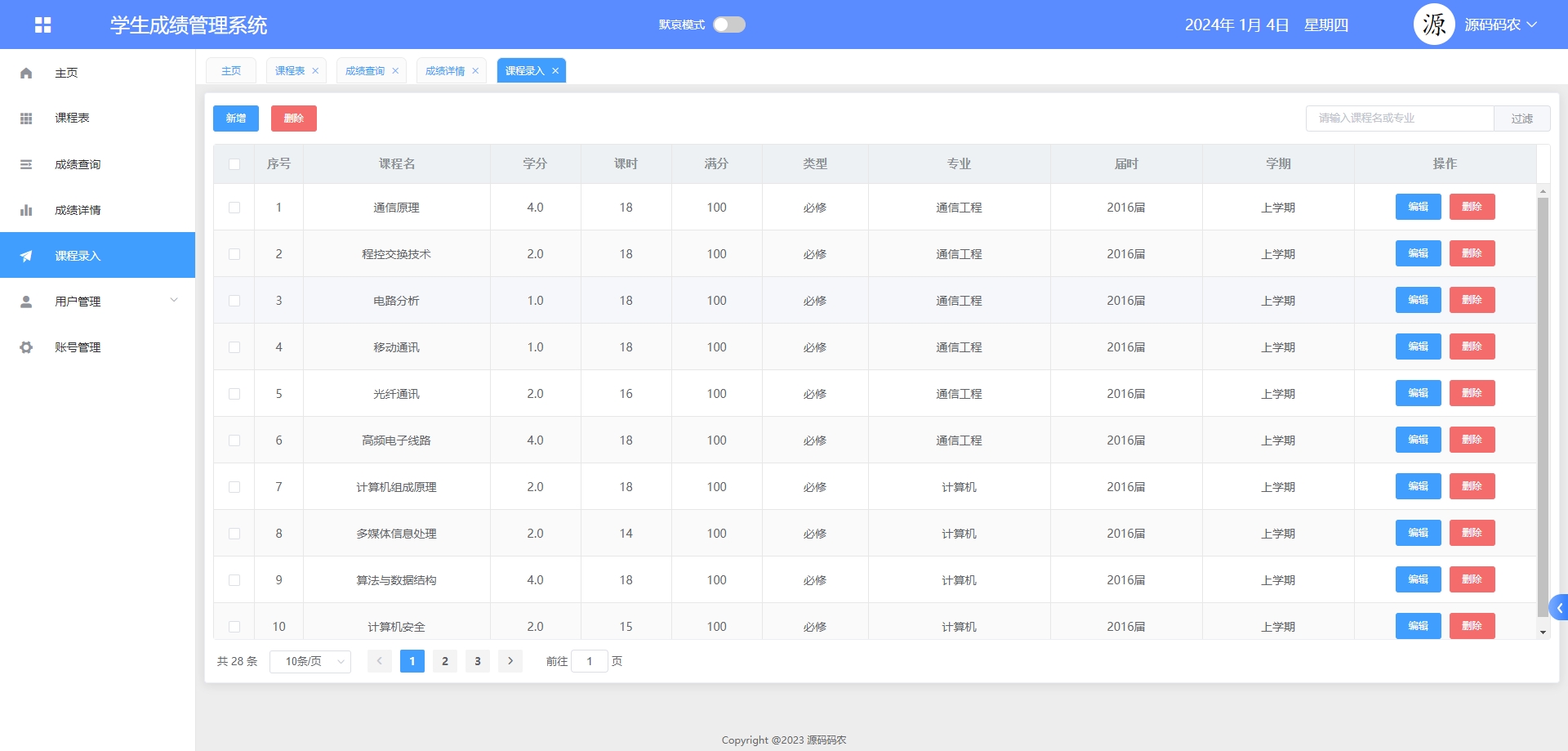Viewport: 1568px width, 751px height.
Task: Click the 学生成绩管理系统 title
Action: pyautogui.click(x=189, y=25)
